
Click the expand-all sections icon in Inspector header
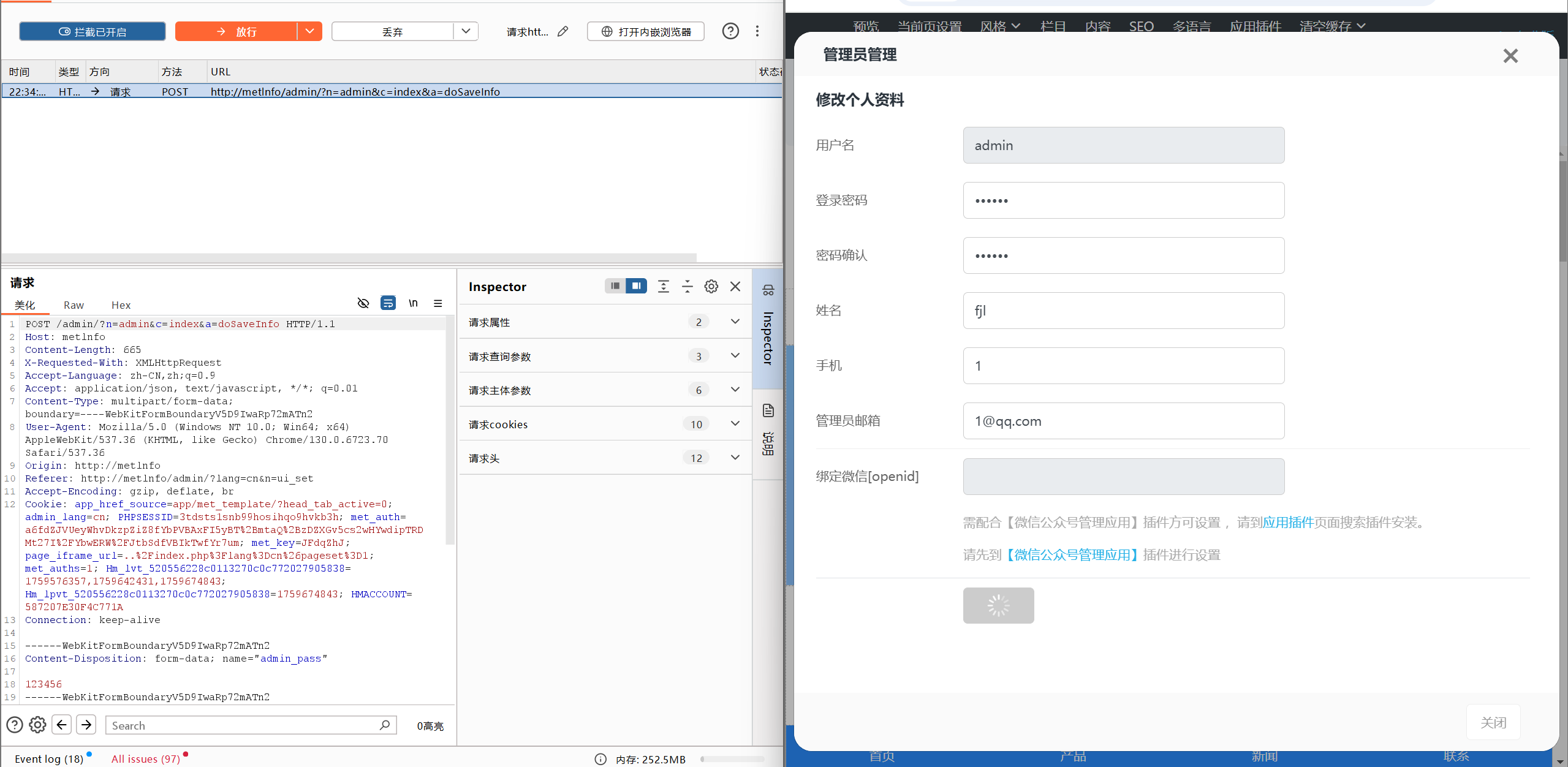pyautogui.click(x=663, y=285)
